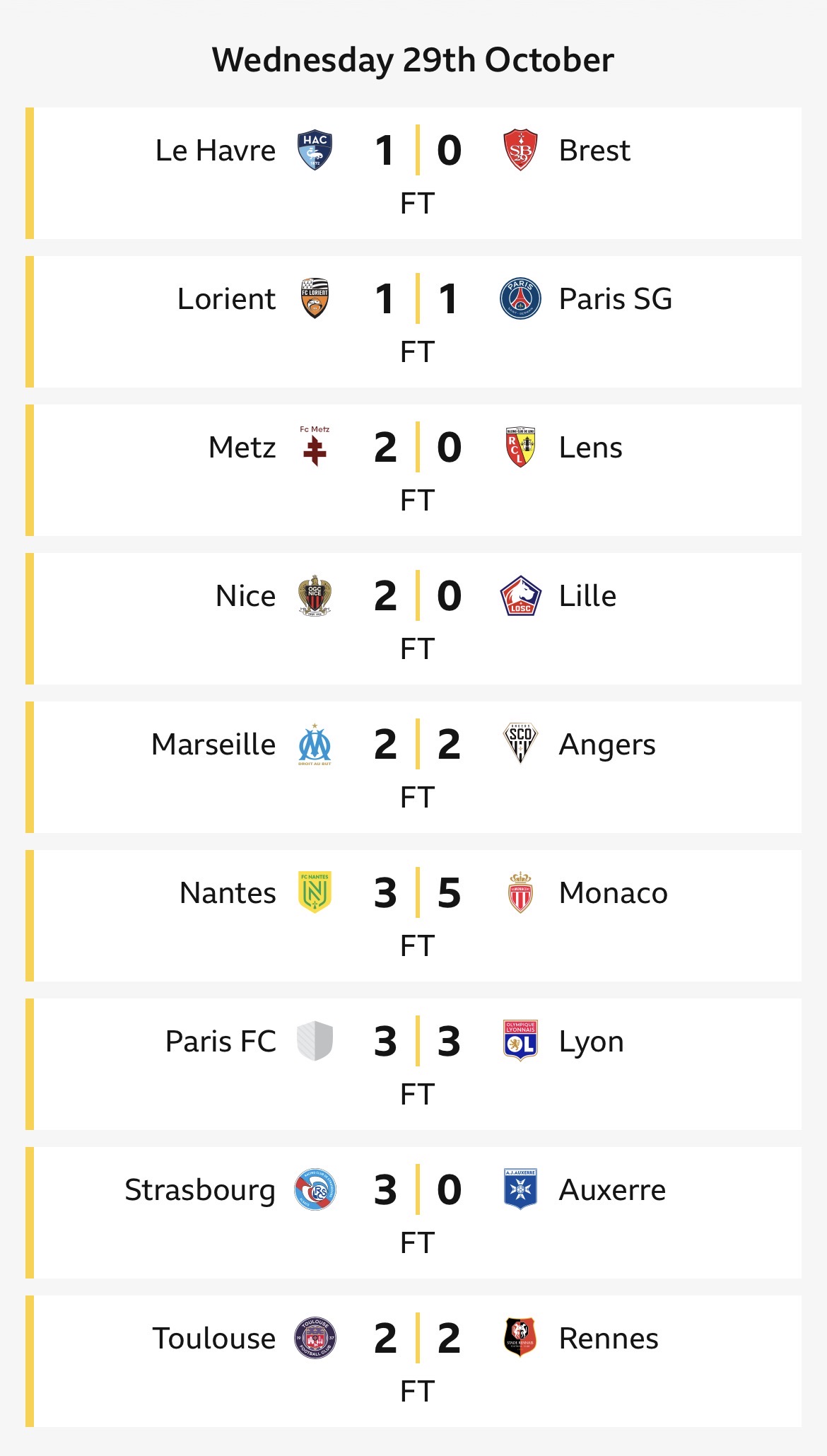This screenshot has width=827, height=1456.
Task: Tap the Marseille club logo
Action: (315, 745)
